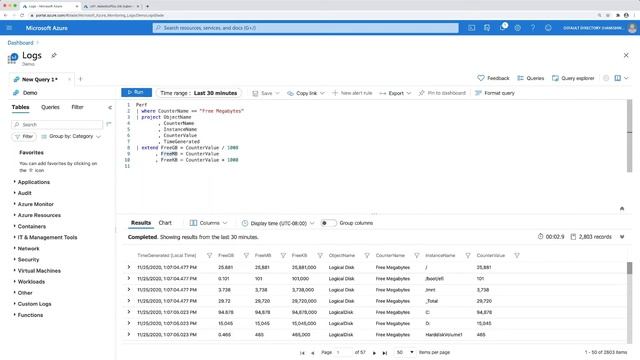Image resolution: width=640 pixels, height=360 pixels.
Task: Click the Feedback button
Action: click(x=493, y=78)
